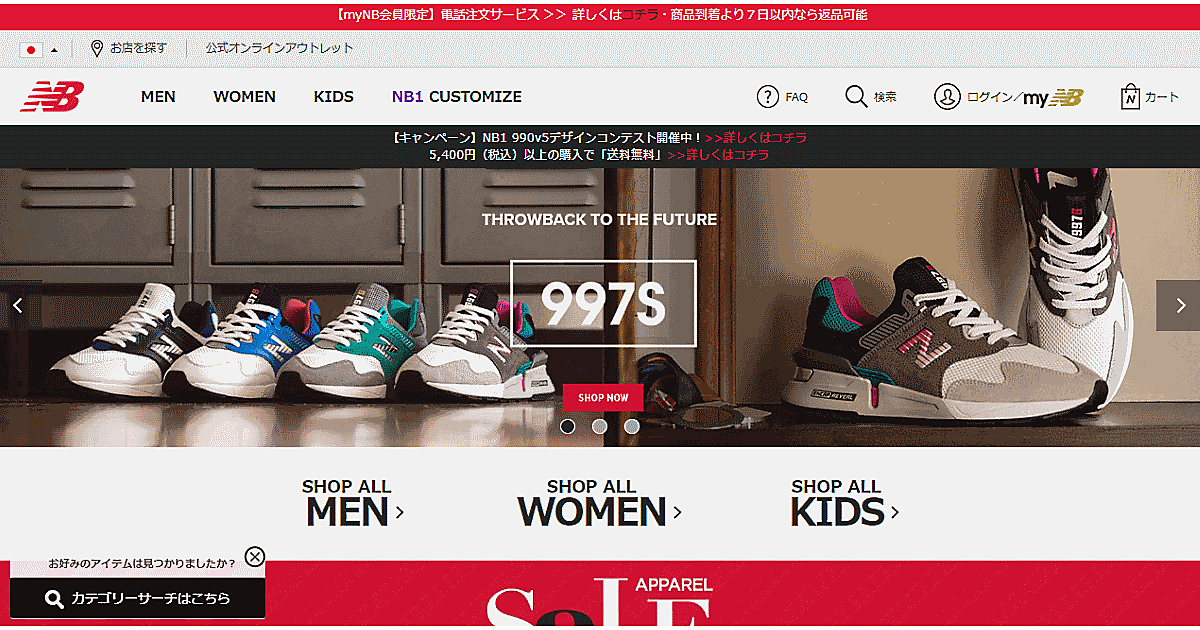Expand the Japan flag country selector

39,49
